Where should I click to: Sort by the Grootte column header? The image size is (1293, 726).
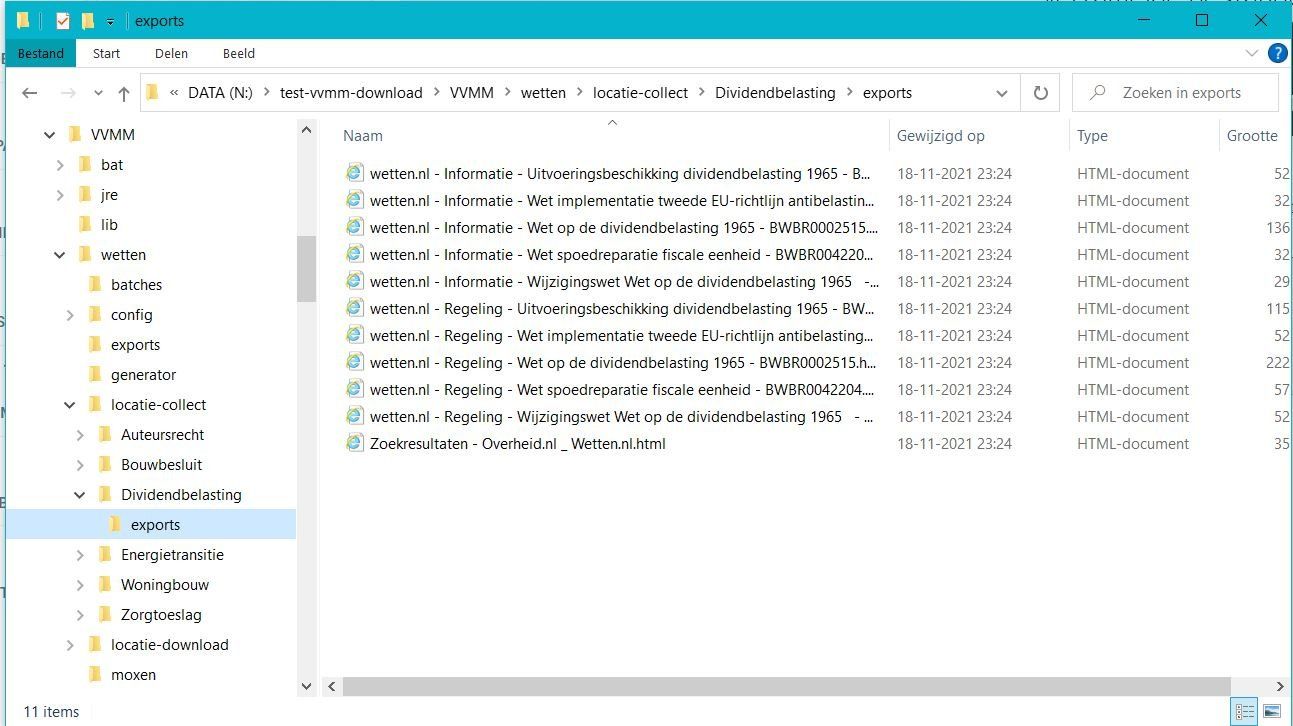[1252, 136]
